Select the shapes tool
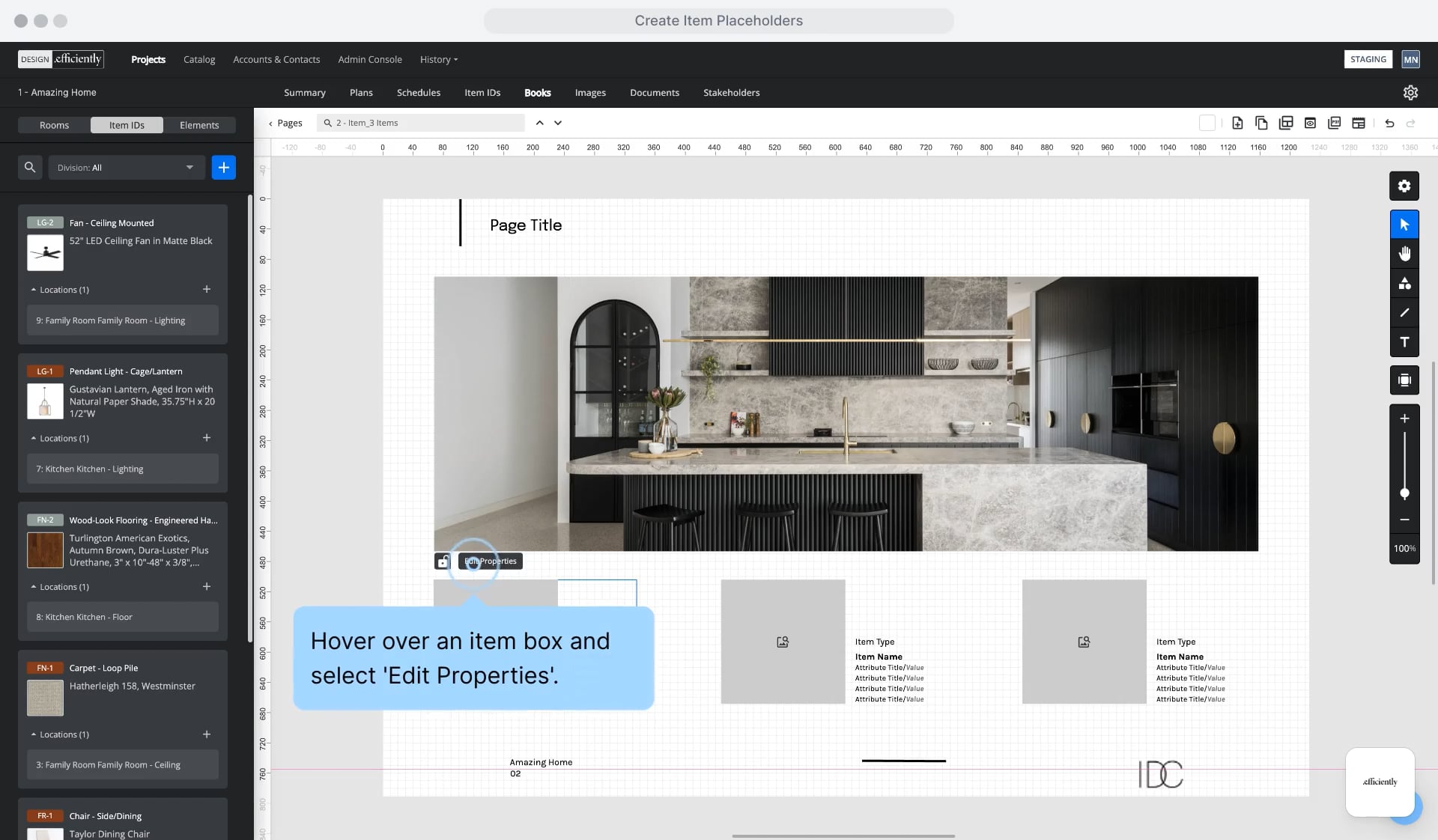 (x=1404, y=283)
